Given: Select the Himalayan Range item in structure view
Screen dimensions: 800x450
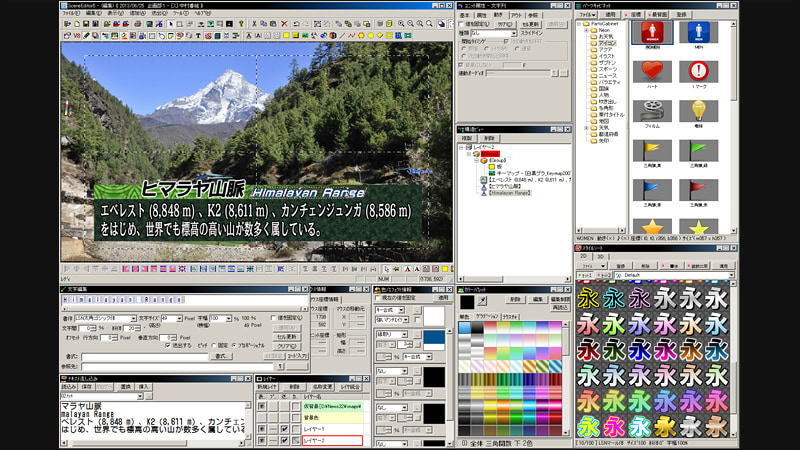Looking at the screenshot, I should [510, 193].
